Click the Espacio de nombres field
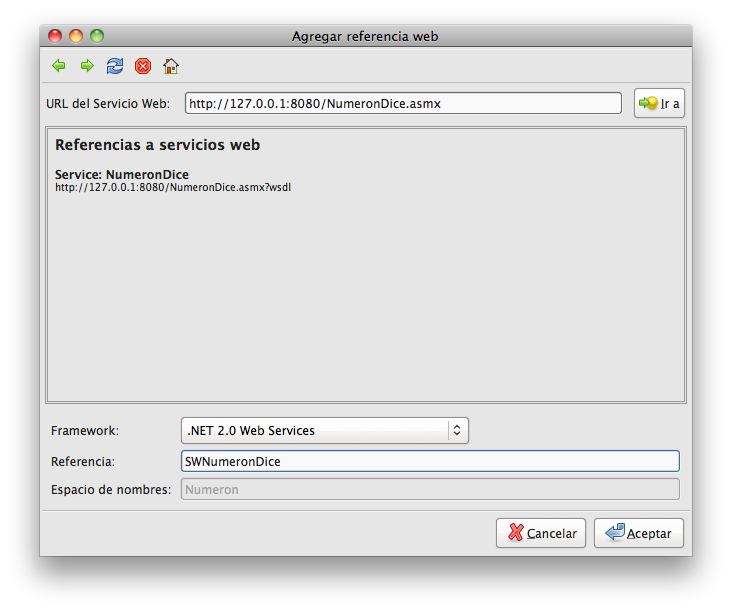The width and height of the screenshot is (732, 611). (x=430, y=489)
